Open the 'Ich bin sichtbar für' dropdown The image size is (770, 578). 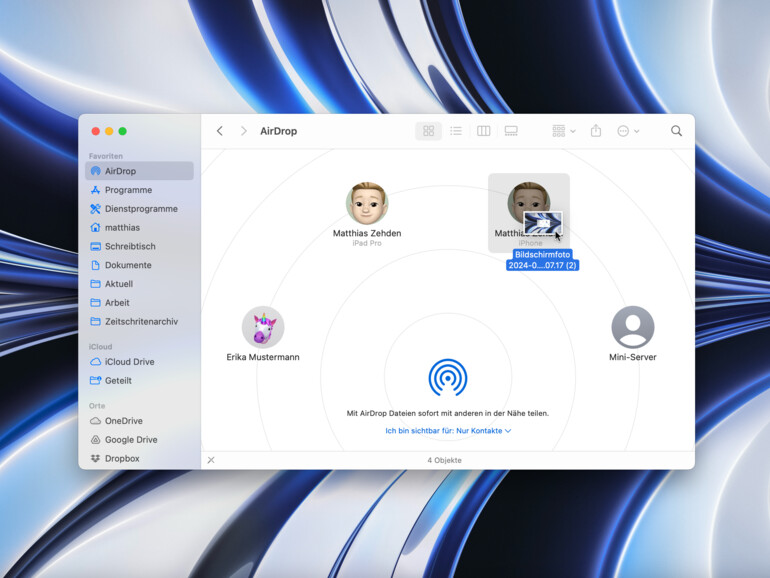tap(448, 431)
